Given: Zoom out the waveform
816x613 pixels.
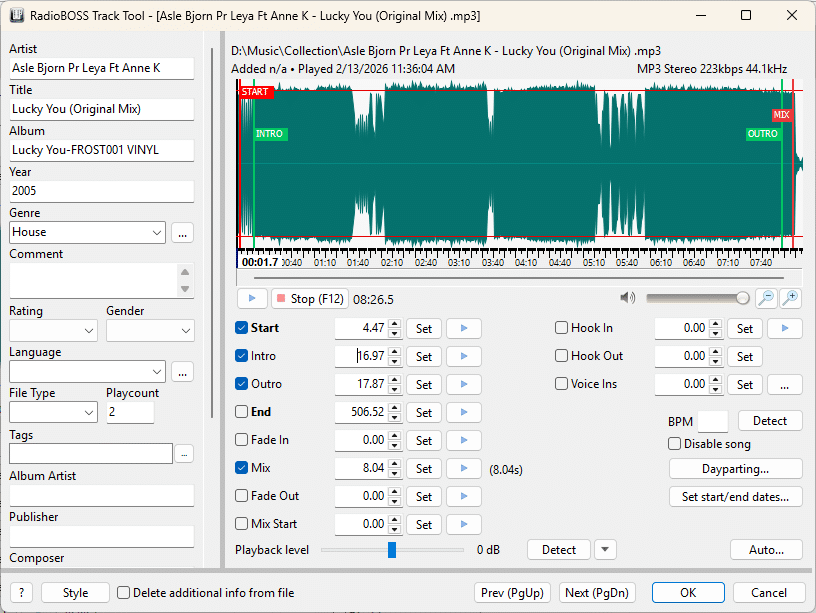Looking at the screenshot, I should coord(767,298).
